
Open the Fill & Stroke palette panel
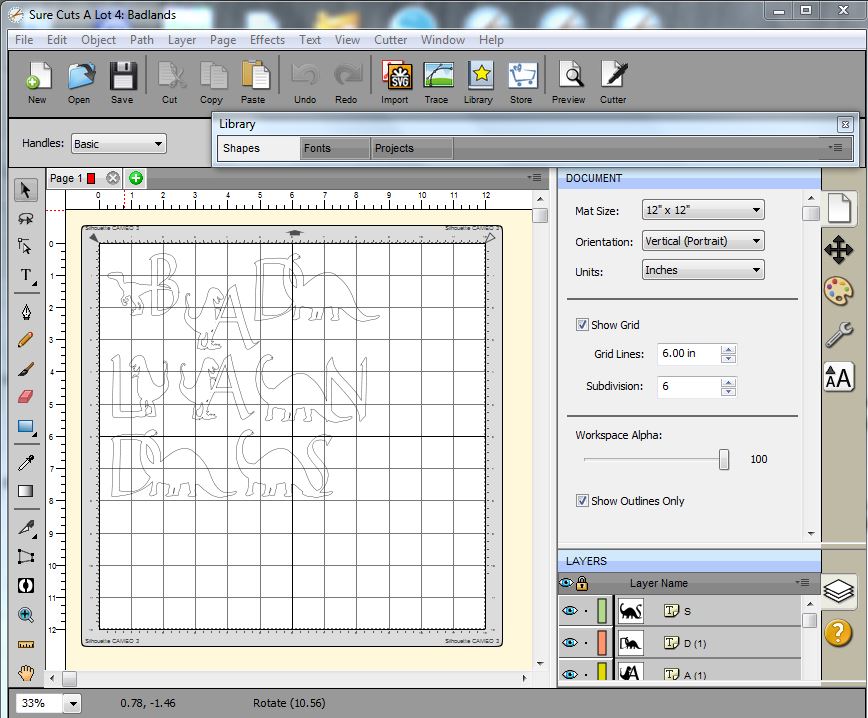click(x=838, y=291)
